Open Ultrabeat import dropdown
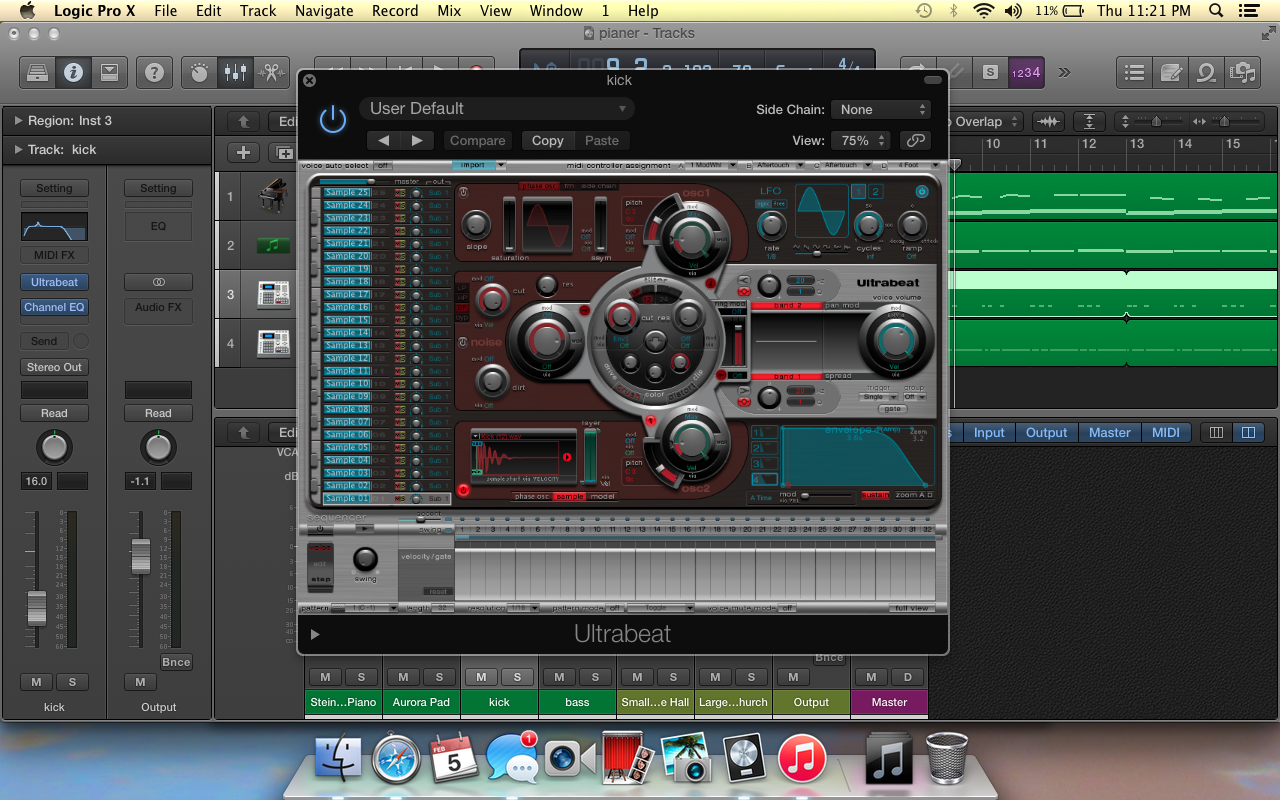Viewport: 1280px width, 800px height. click(x=479, y=165)
